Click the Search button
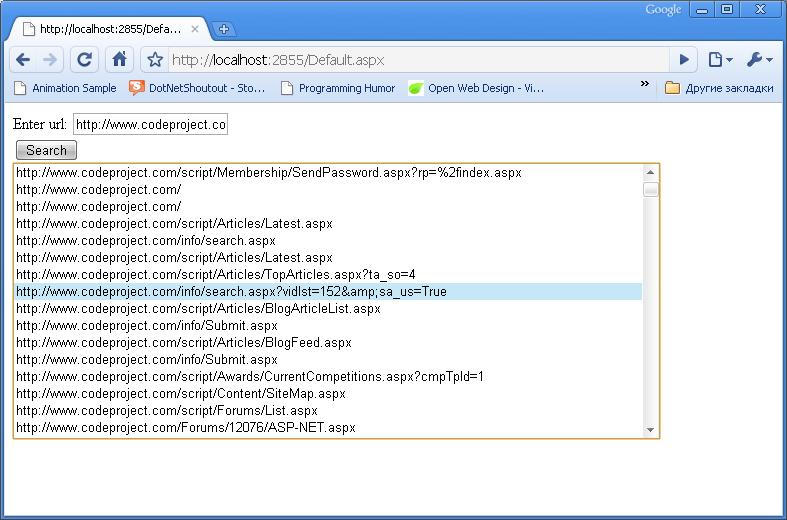Viewport: 787px width, 520px height. click(46, 150)
